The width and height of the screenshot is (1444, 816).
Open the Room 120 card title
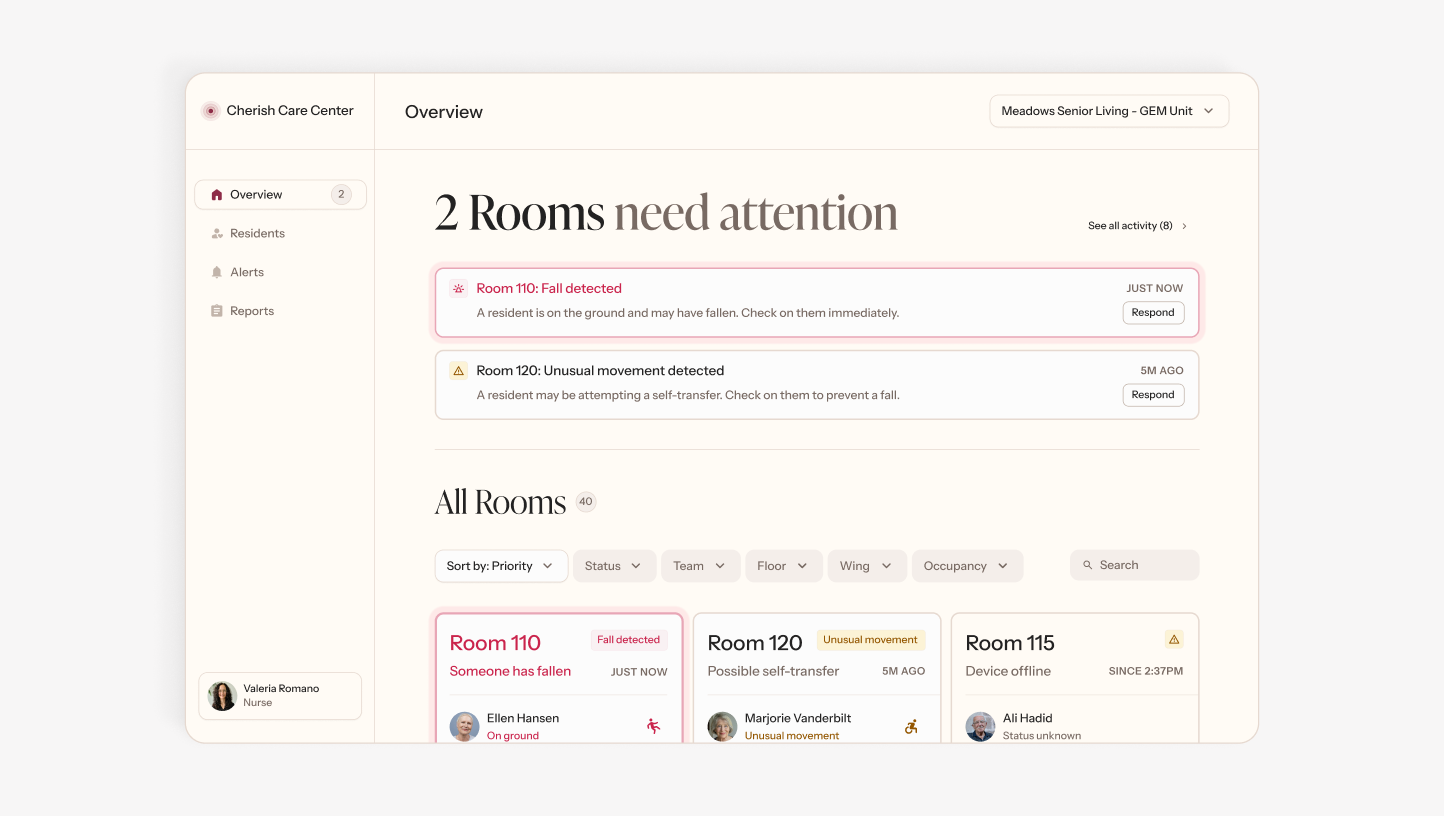pos(755,643)
